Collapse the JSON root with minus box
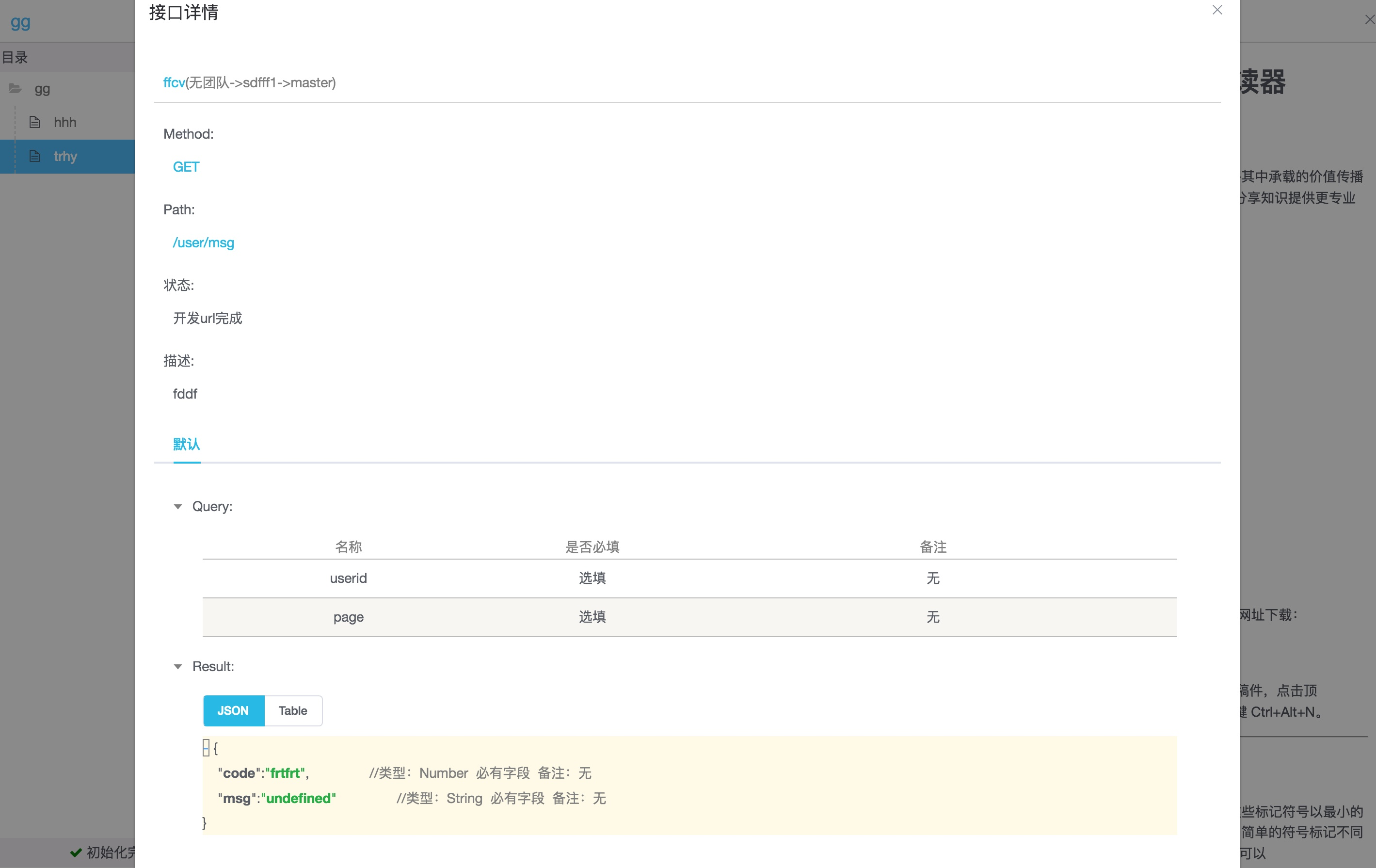 tap(206, 747)
